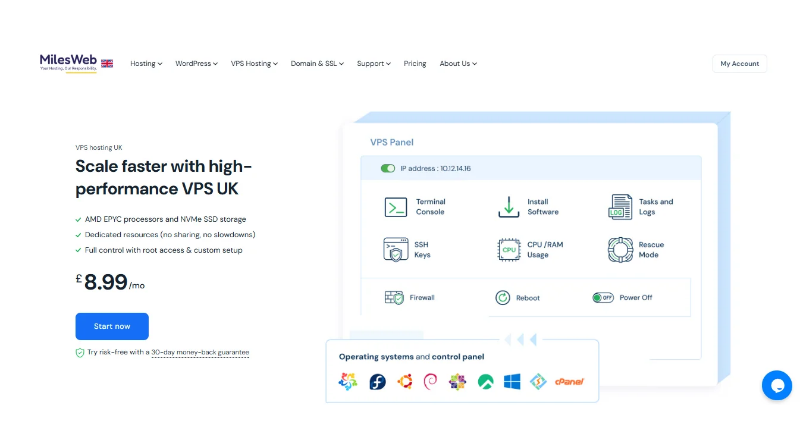Click the 'IP address : 10.12.14.16' text

click(x=436, y=168)
